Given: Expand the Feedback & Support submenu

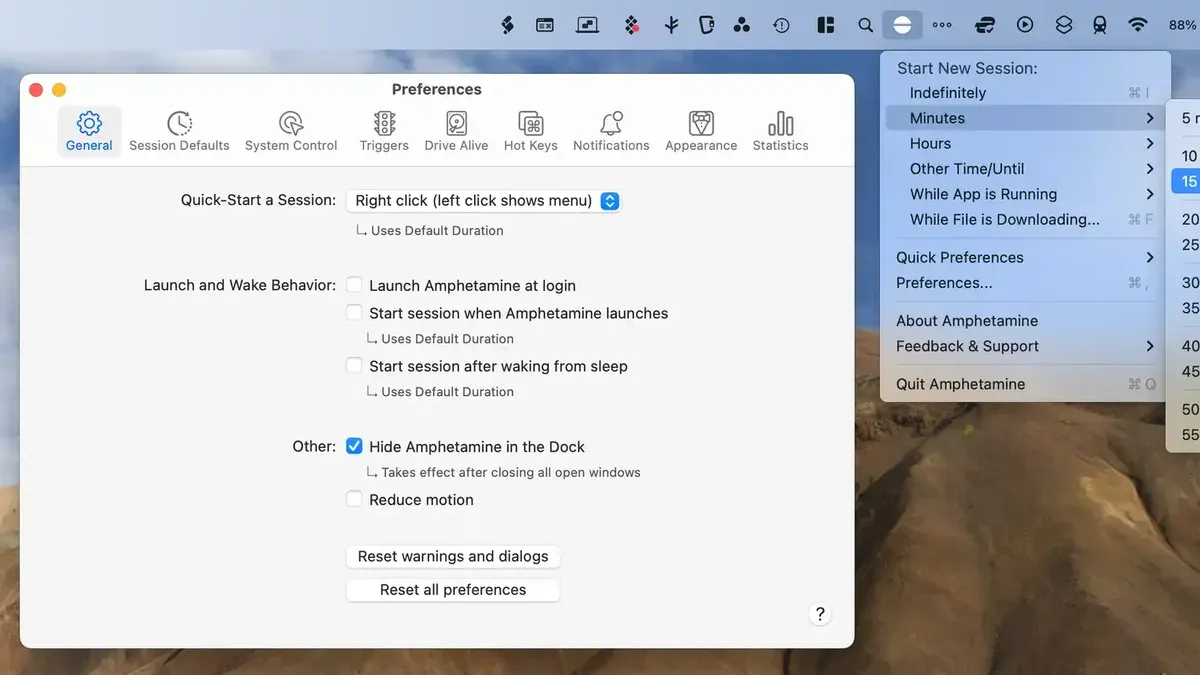Looking at the screenshot, I should coord(1023,346).
